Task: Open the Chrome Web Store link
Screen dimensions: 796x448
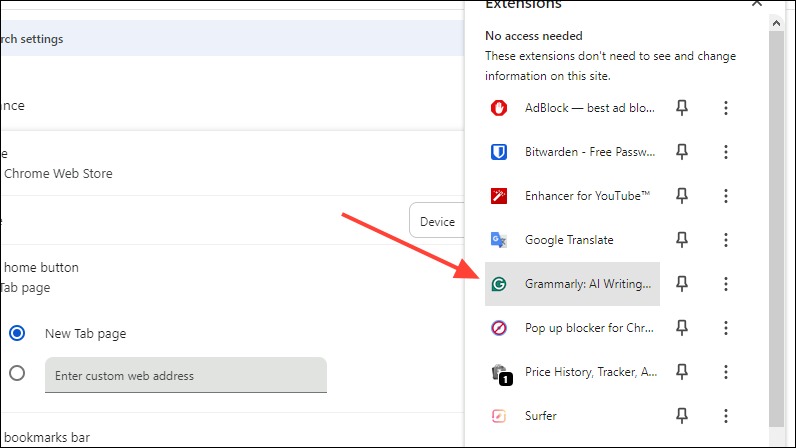Action: tap(58, 173)
